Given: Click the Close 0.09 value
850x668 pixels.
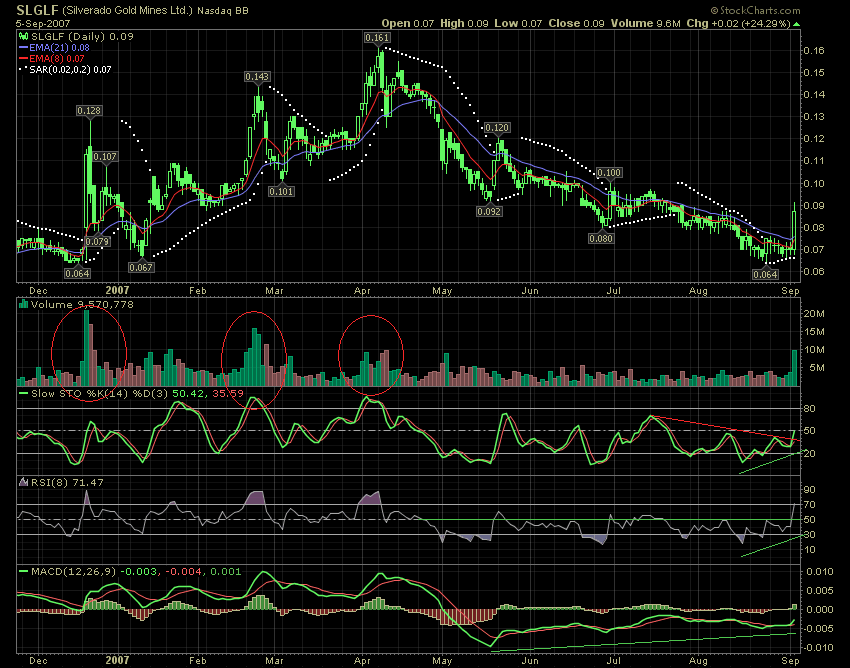Looking at the screenshot, I should [576, 23].
